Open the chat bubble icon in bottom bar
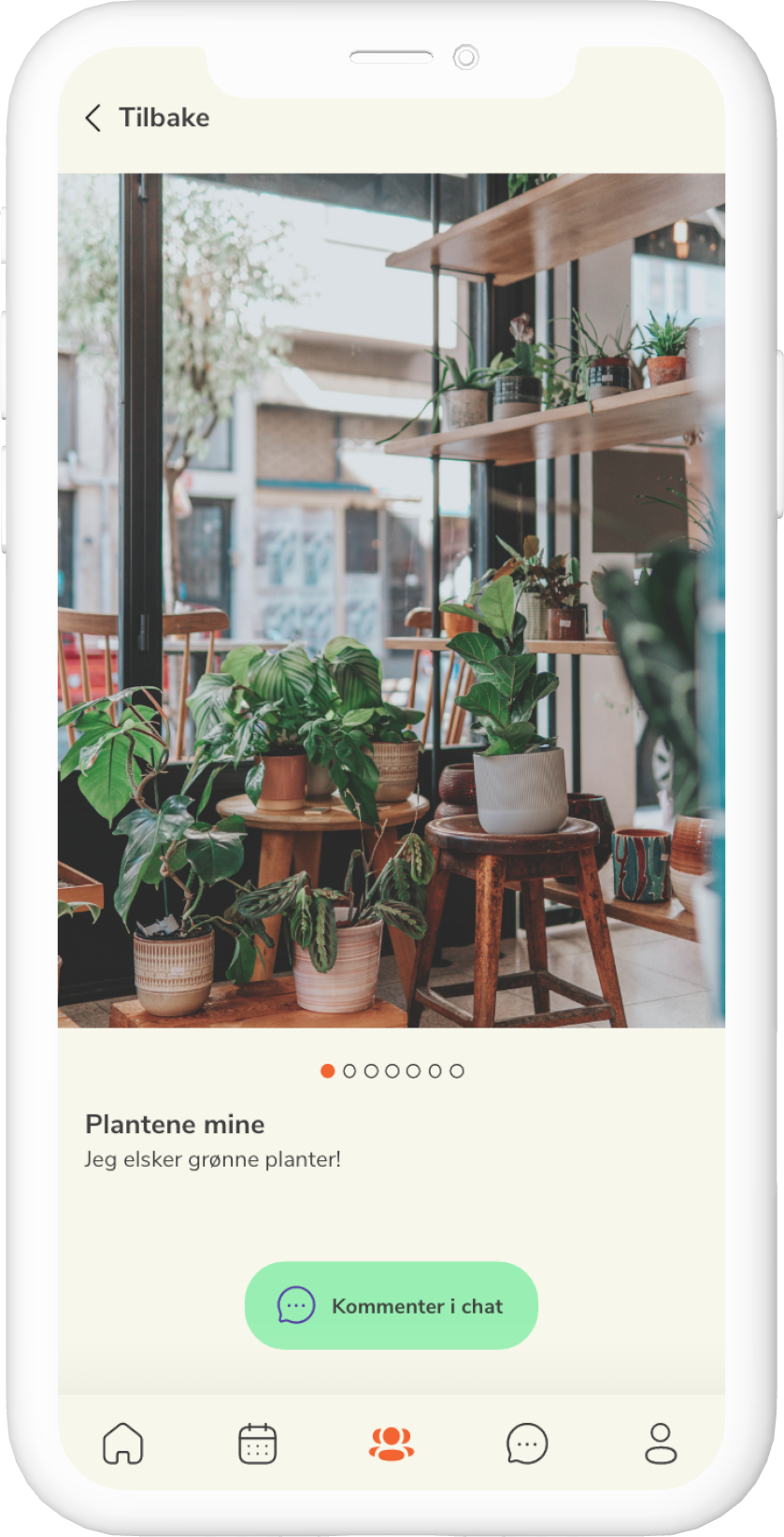Image resolution: width=784 pixels, height=1537 pixels. 527,1444
